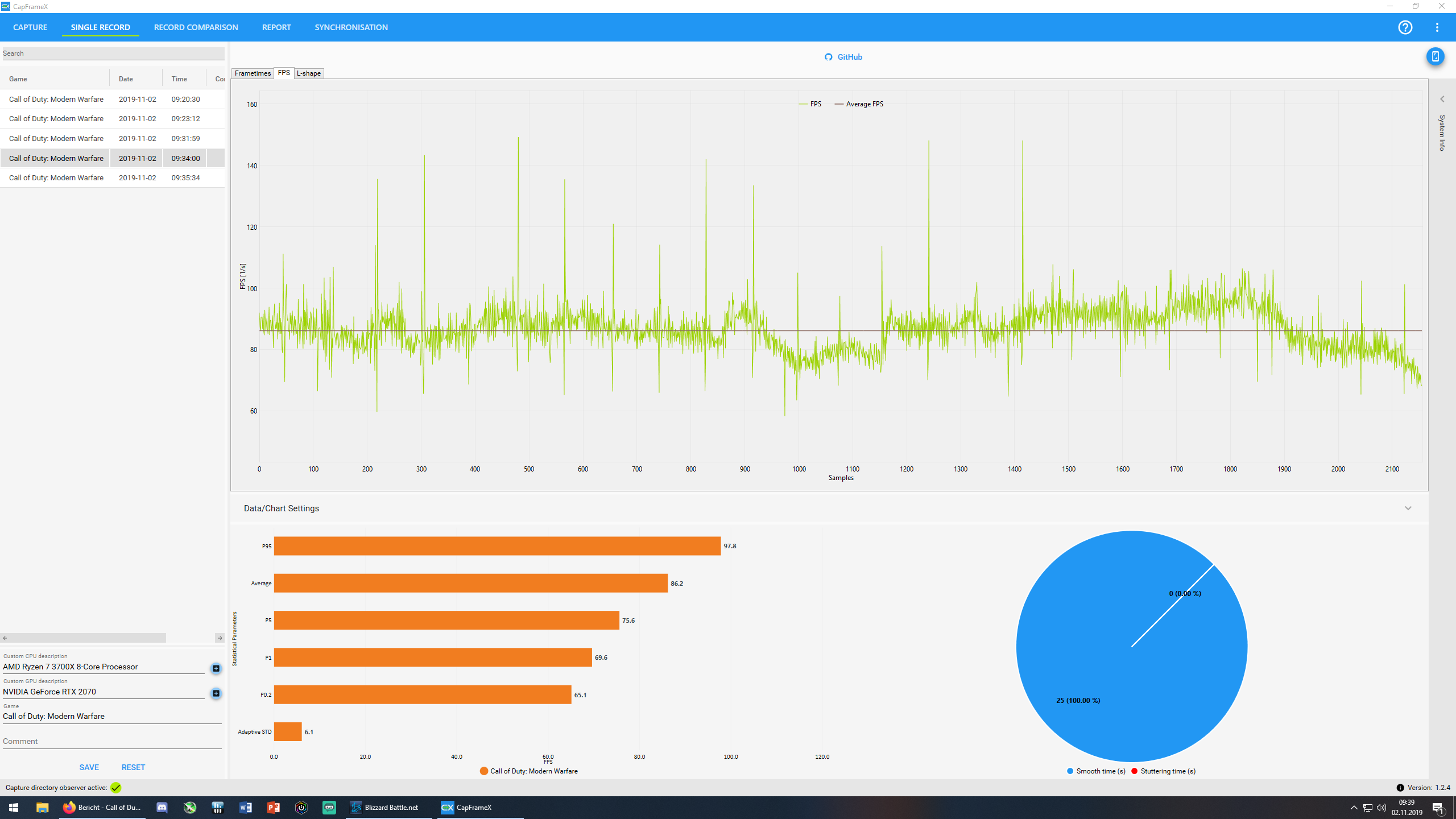
Task: Expand the Data/Chart Settings panel
Action: click(1408, 508)
